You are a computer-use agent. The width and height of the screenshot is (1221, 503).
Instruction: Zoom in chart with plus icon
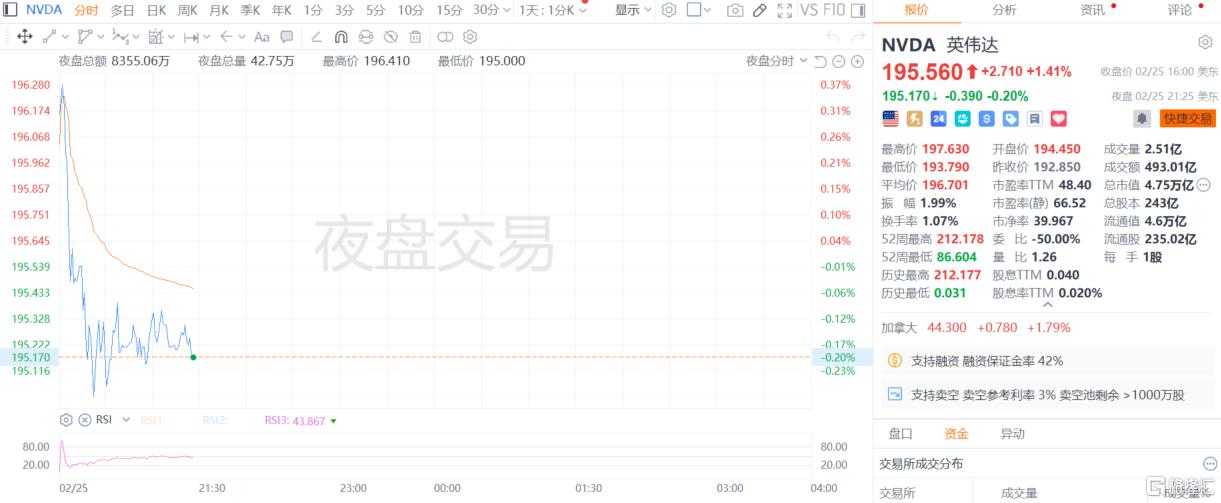857,62
